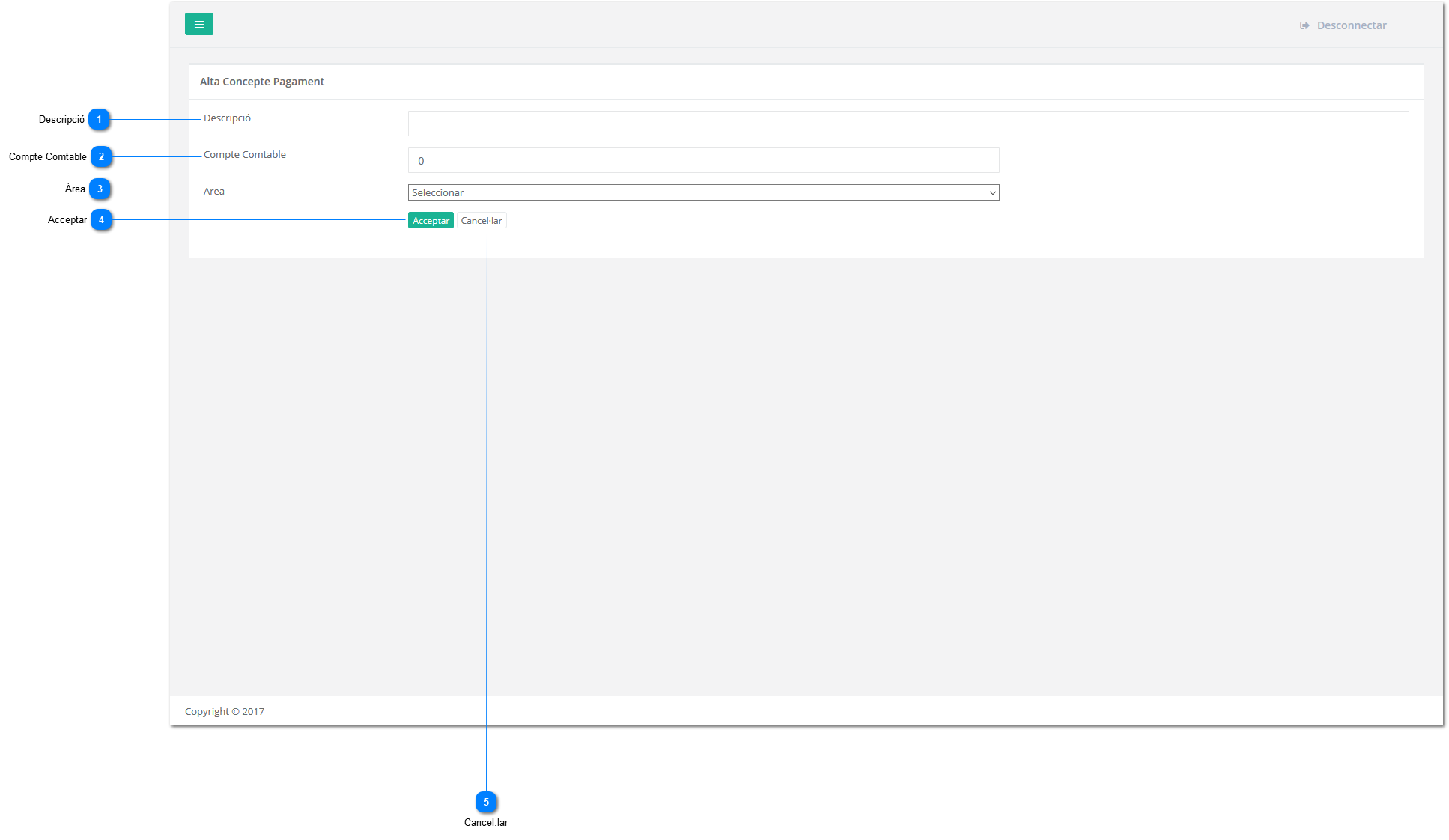Click the Area form label
The width and height of the screenshot is (1449, 840).
pos(213,192)
